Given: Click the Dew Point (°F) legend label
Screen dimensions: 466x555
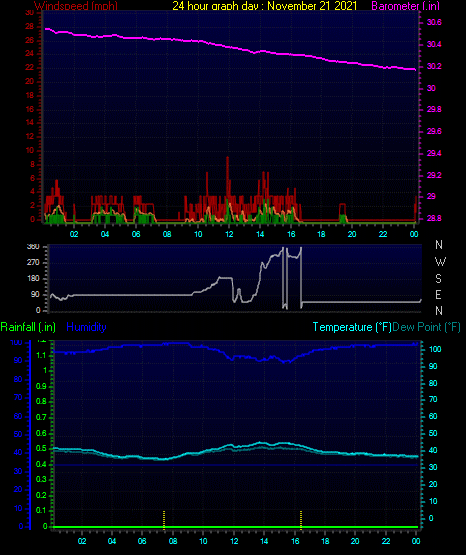Looking at the screenshot, I should pos(427,327).
